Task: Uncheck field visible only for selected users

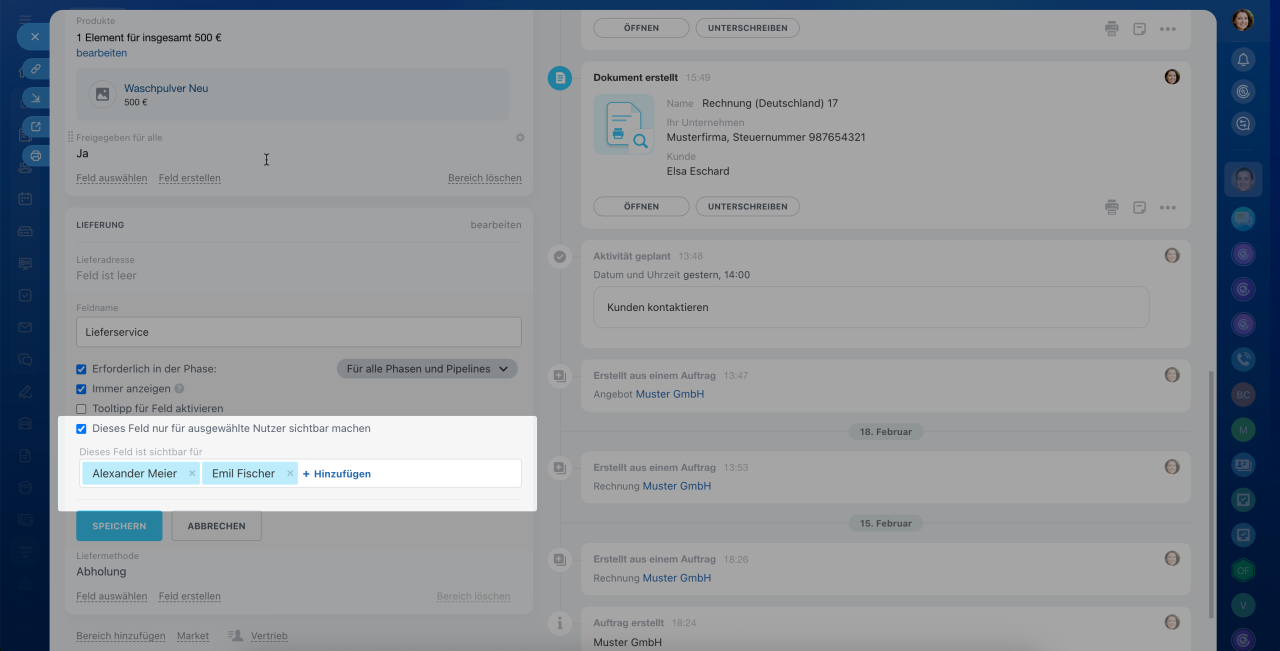Action: pyautogui.click(x=82, y=429)
